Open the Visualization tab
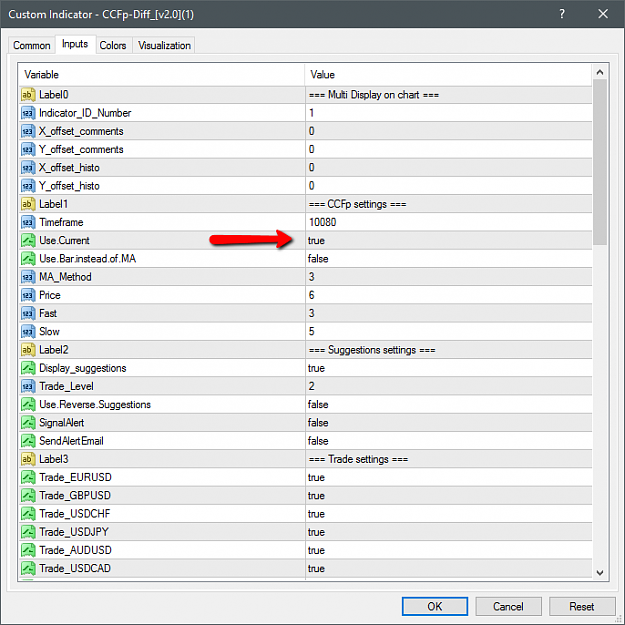This screenshot has height=625, width=625. coord(164,45)
